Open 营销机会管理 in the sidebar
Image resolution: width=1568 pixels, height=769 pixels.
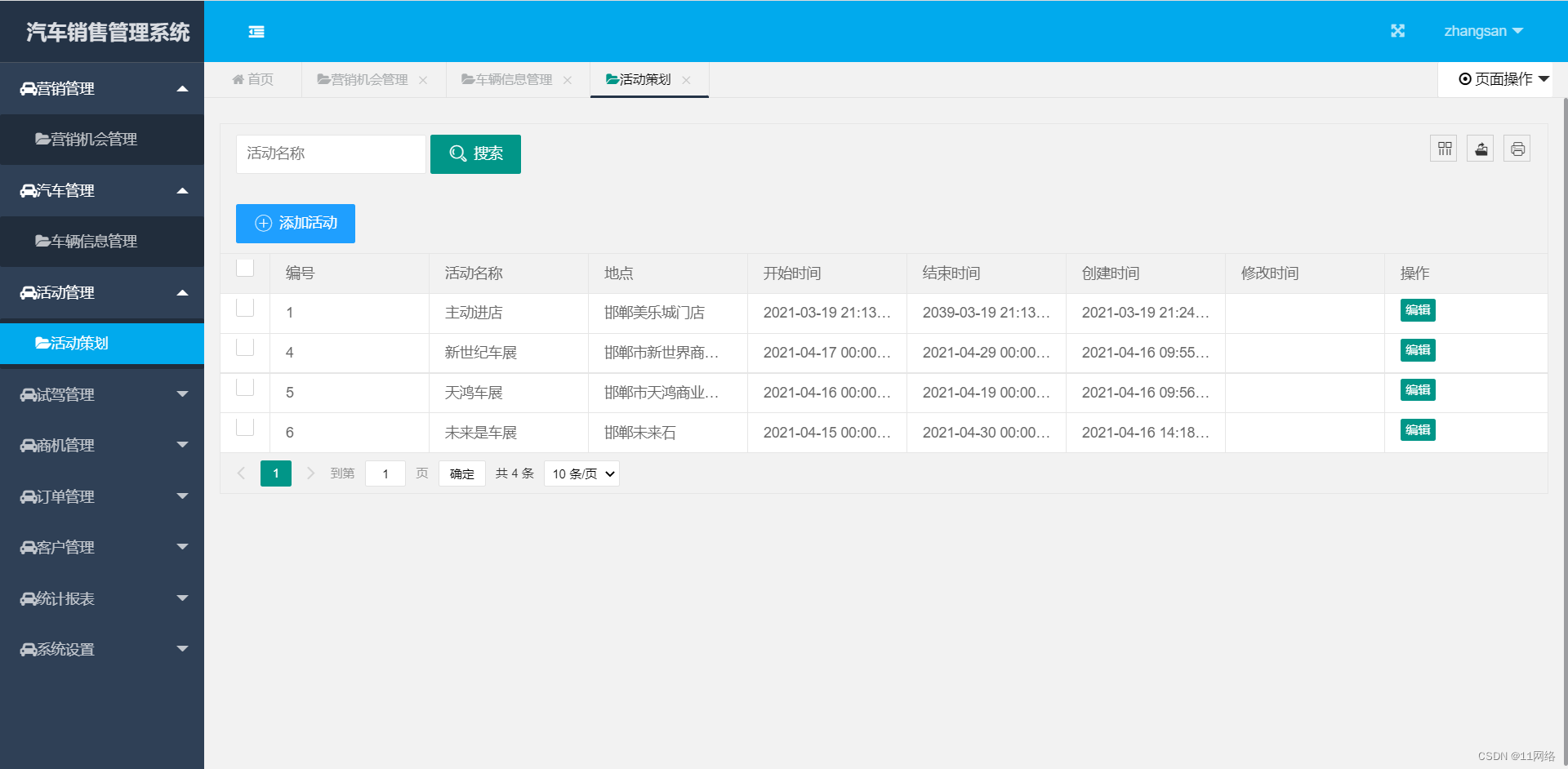point(102,140)
